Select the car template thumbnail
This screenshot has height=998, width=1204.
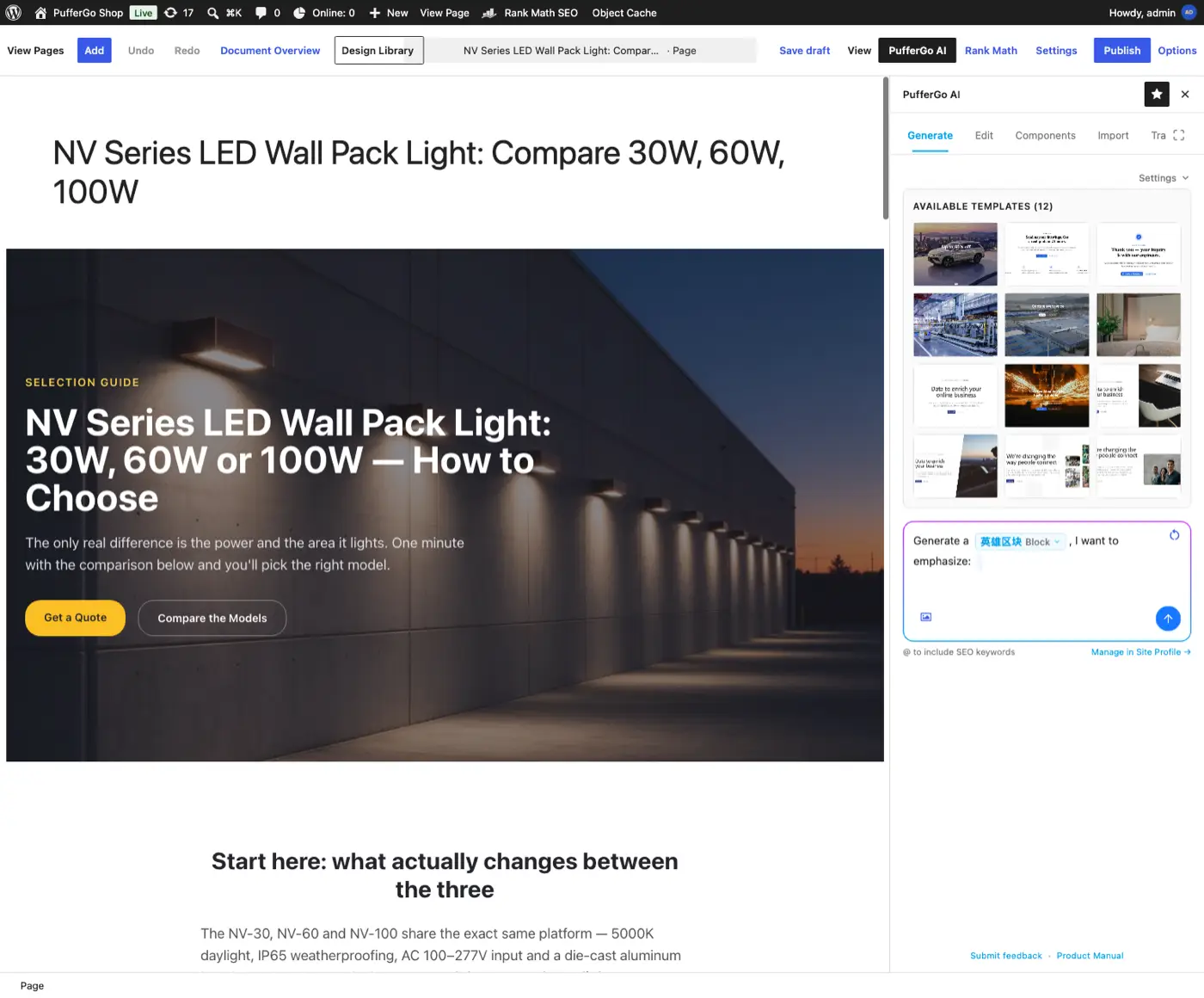tap(955, 255)
